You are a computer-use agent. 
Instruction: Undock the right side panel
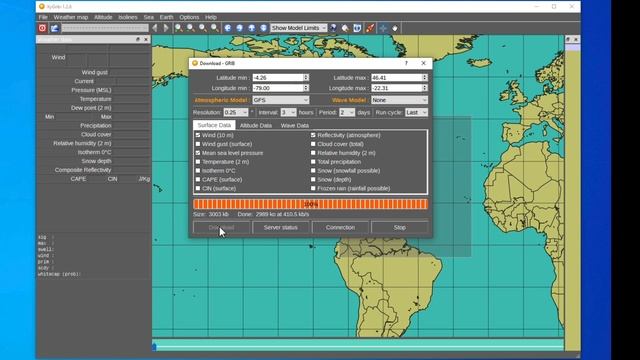[568, 39]
